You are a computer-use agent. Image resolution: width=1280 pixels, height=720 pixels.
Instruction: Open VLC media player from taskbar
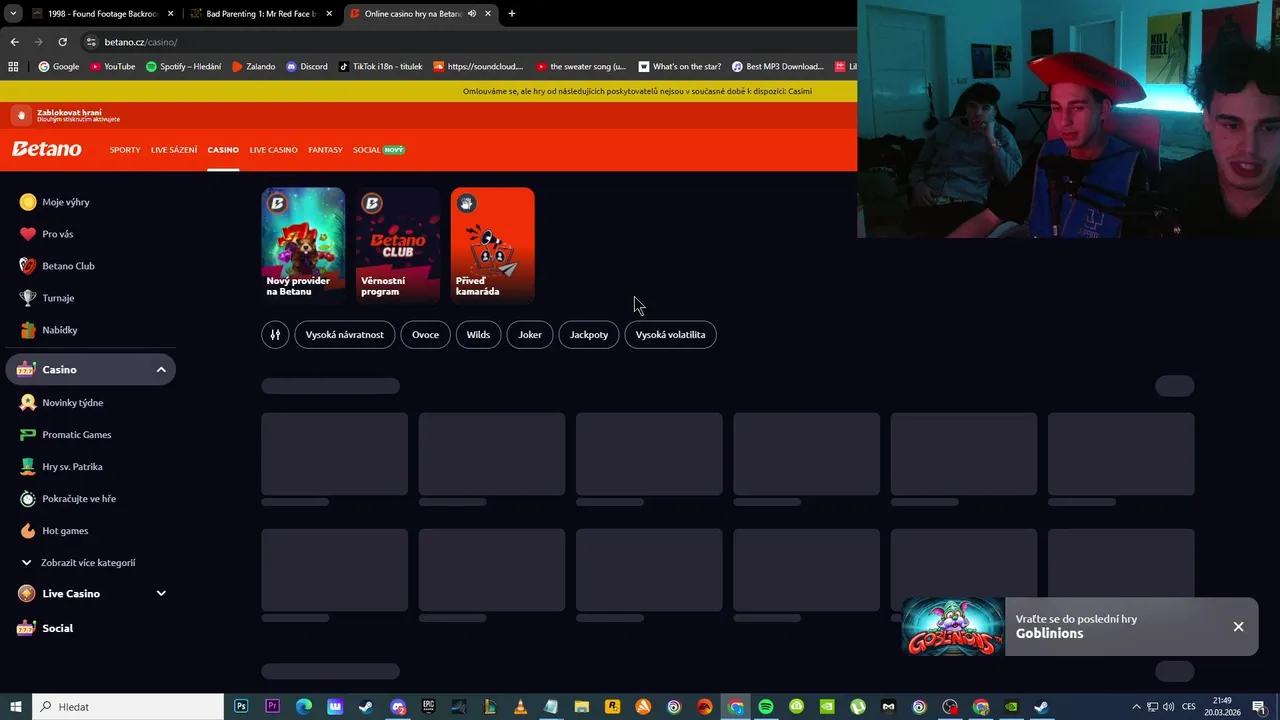(520, 707)
